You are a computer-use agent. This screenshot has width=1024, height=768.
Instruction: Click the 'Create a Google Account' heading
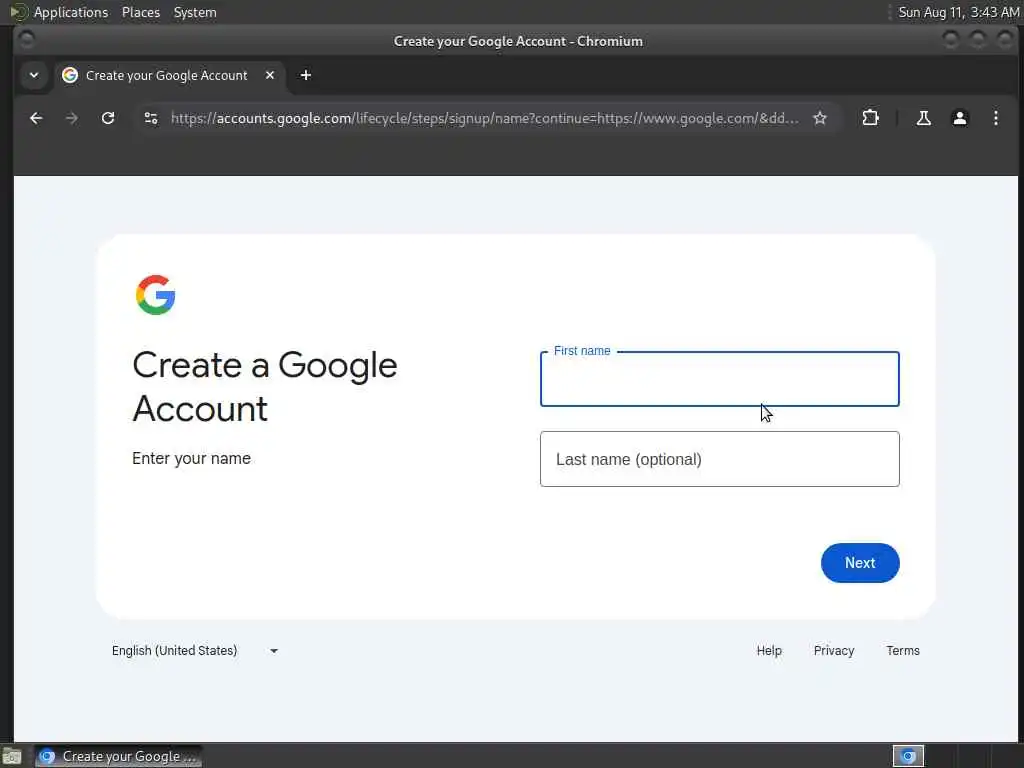(x=264, y=387)
